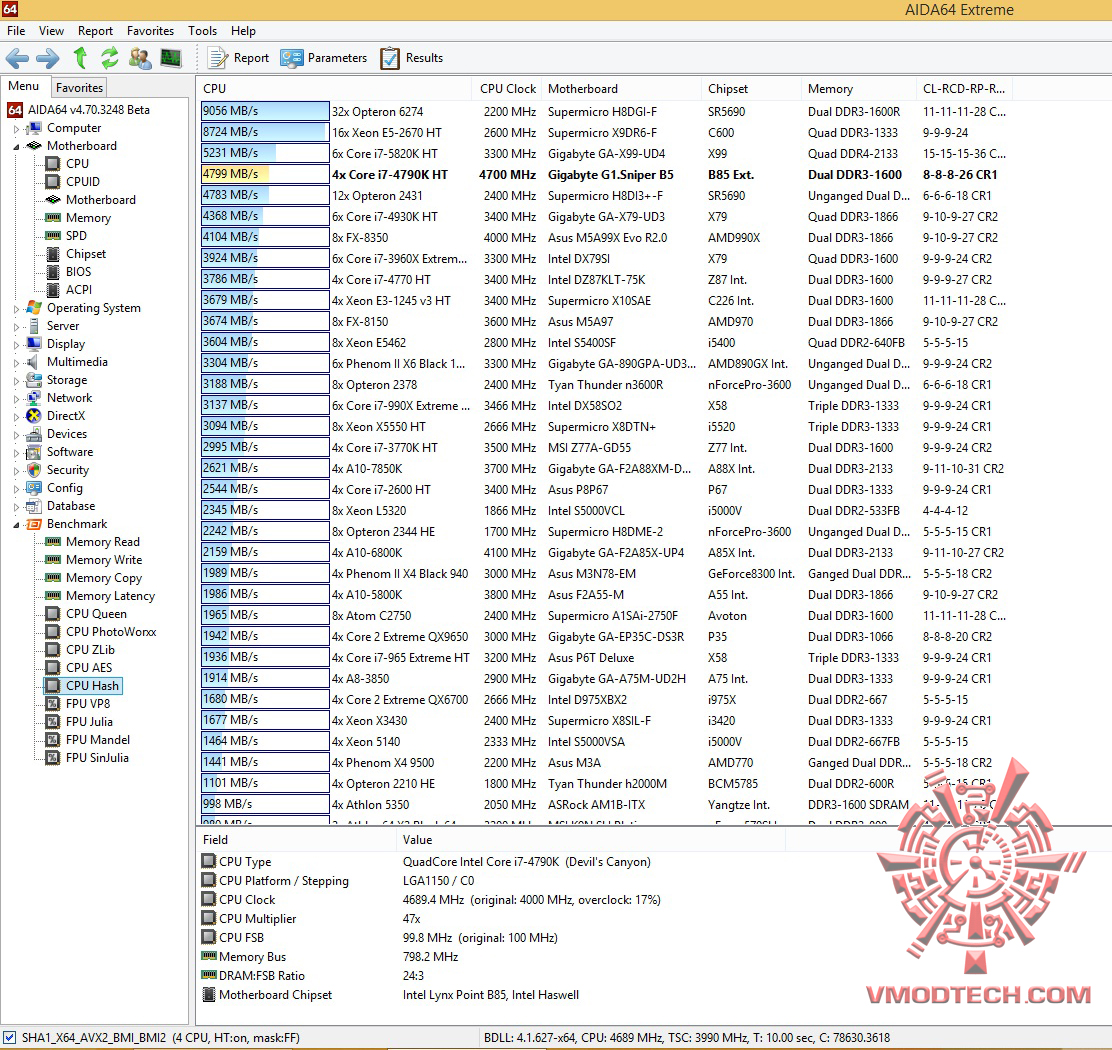The height and width of the screenshot is (1050, 1112).
Task: Click the Devices icon in tree
Action: pyautogui.click(x=34, y=434)
